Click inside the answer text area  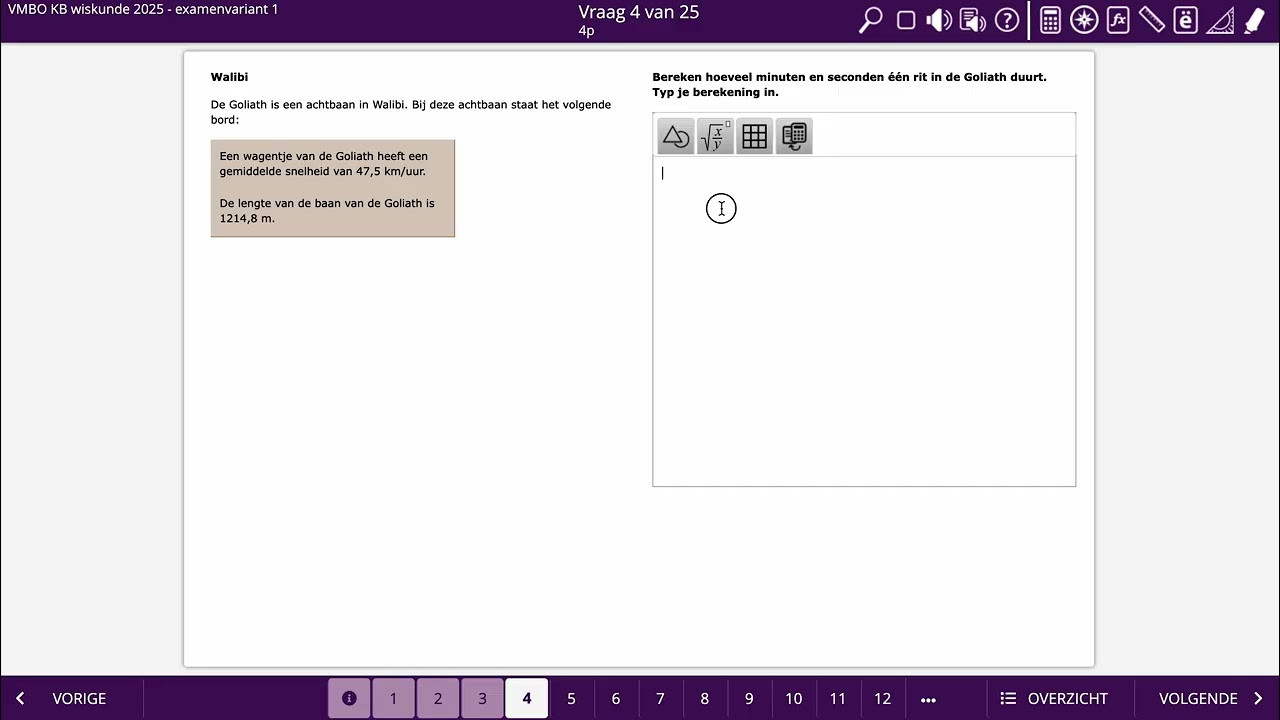point(864,321)
